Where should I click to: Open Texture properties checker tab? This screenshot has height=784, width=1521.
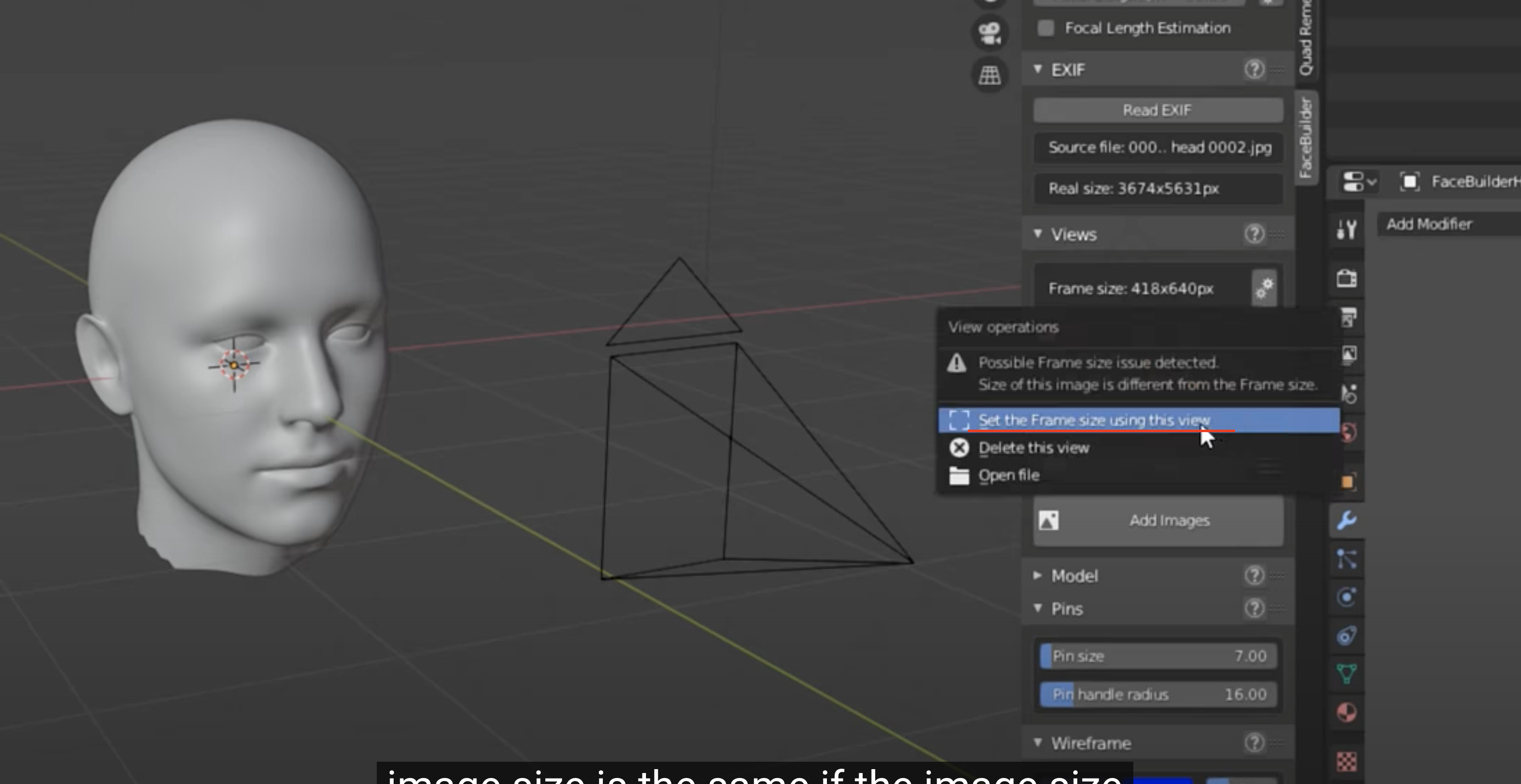tap(1347, 762)
